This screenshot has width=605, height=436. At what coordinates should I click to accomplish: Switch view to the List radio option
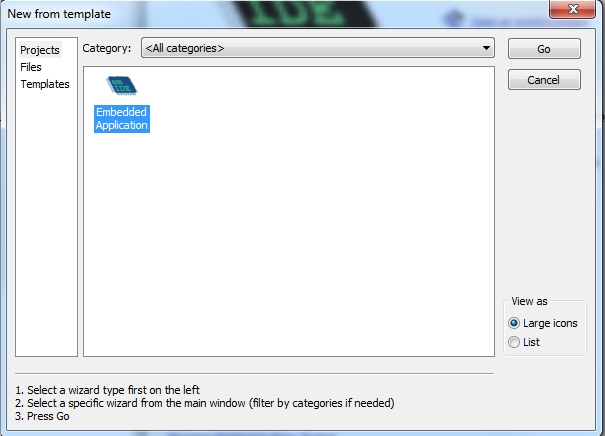point(515,342)
